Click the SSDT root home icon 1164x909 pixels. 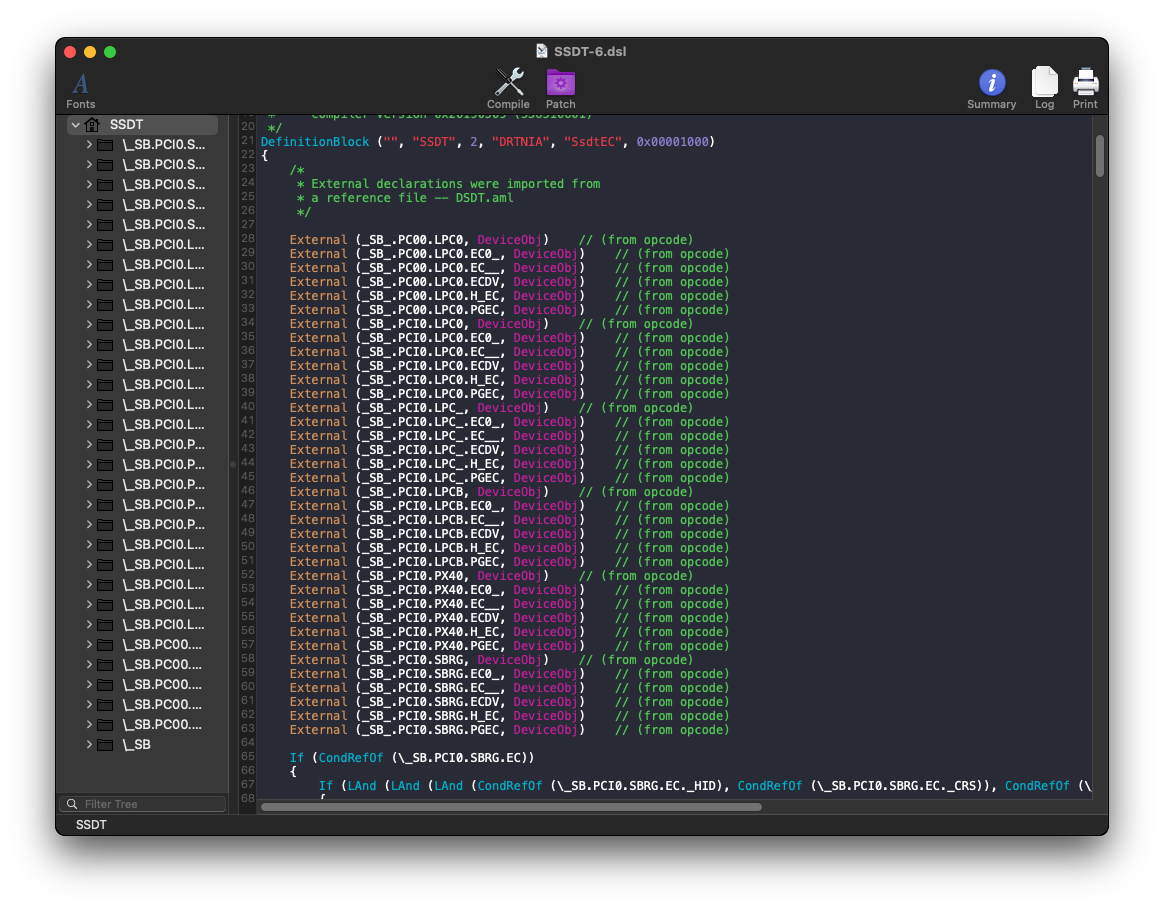pyautogui.click(x=93, y=125)
